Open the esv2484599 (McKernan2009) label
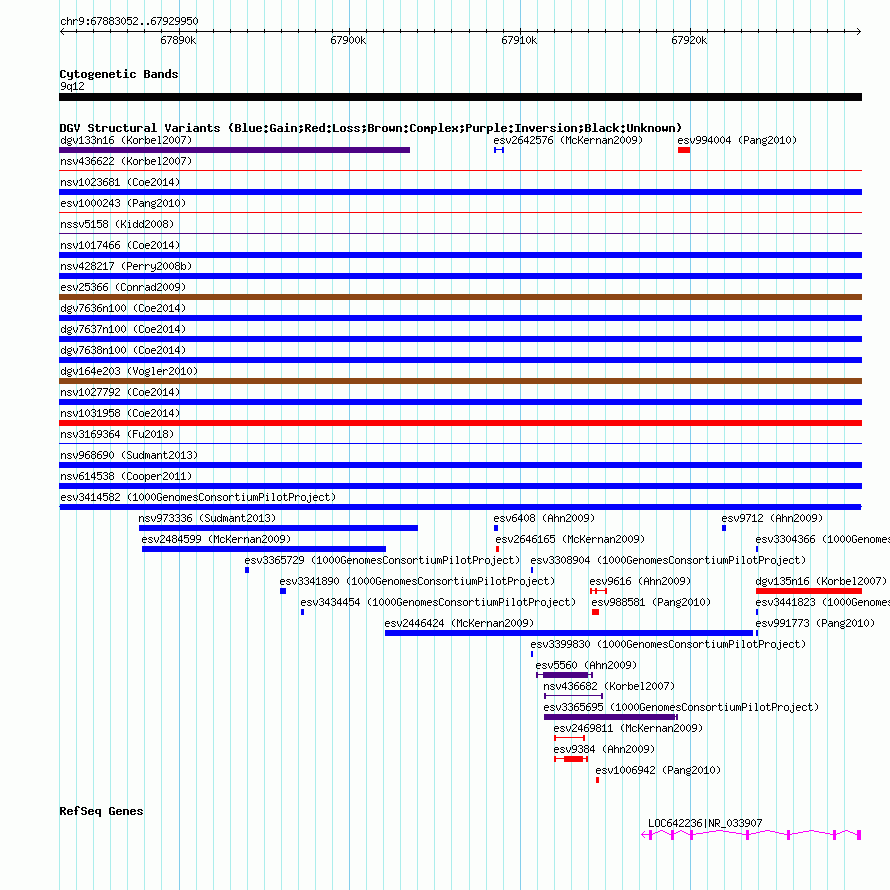 click(x=216, y=539)
